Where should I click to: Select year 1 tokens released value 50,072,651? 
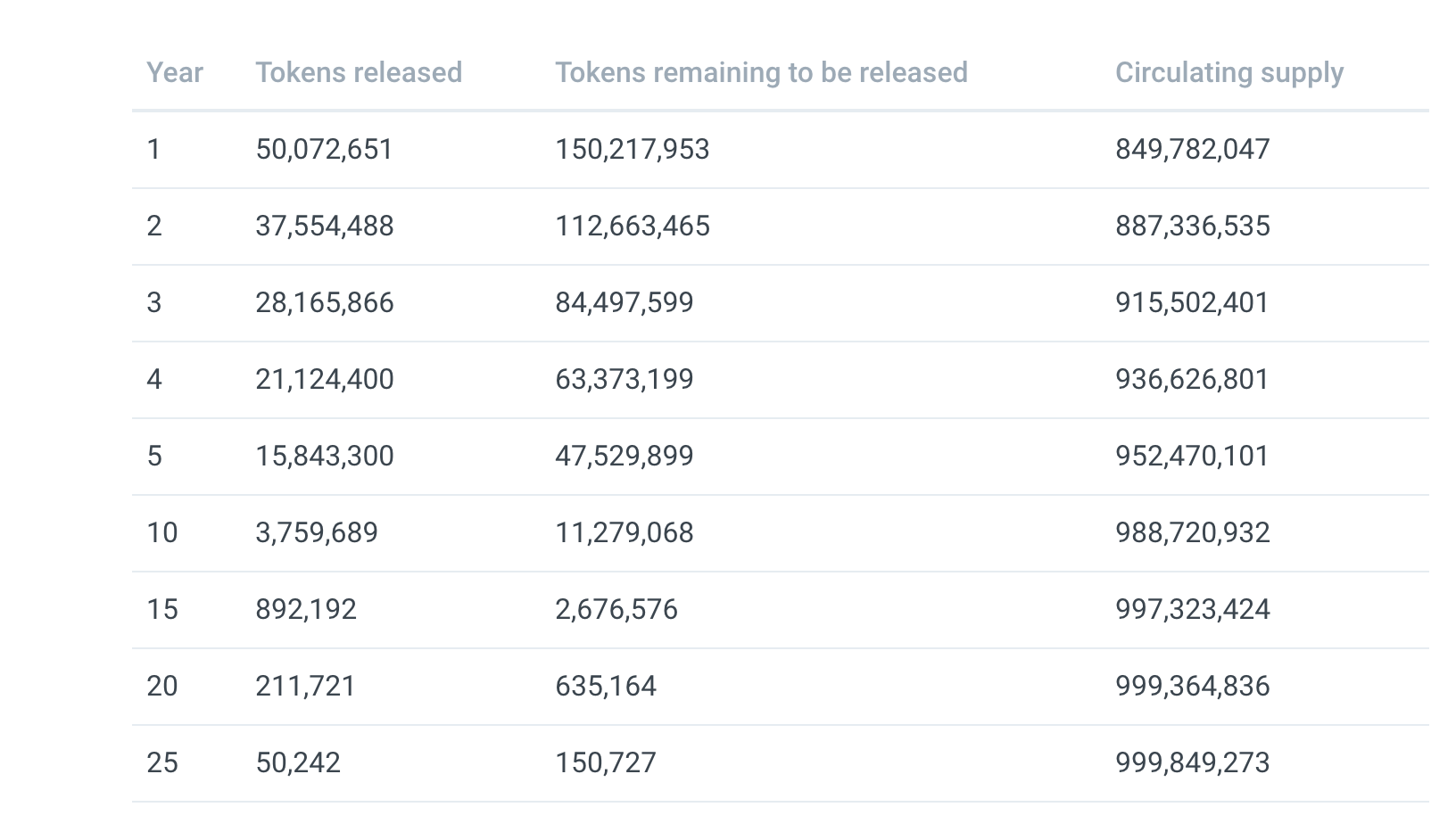point(324,149)
